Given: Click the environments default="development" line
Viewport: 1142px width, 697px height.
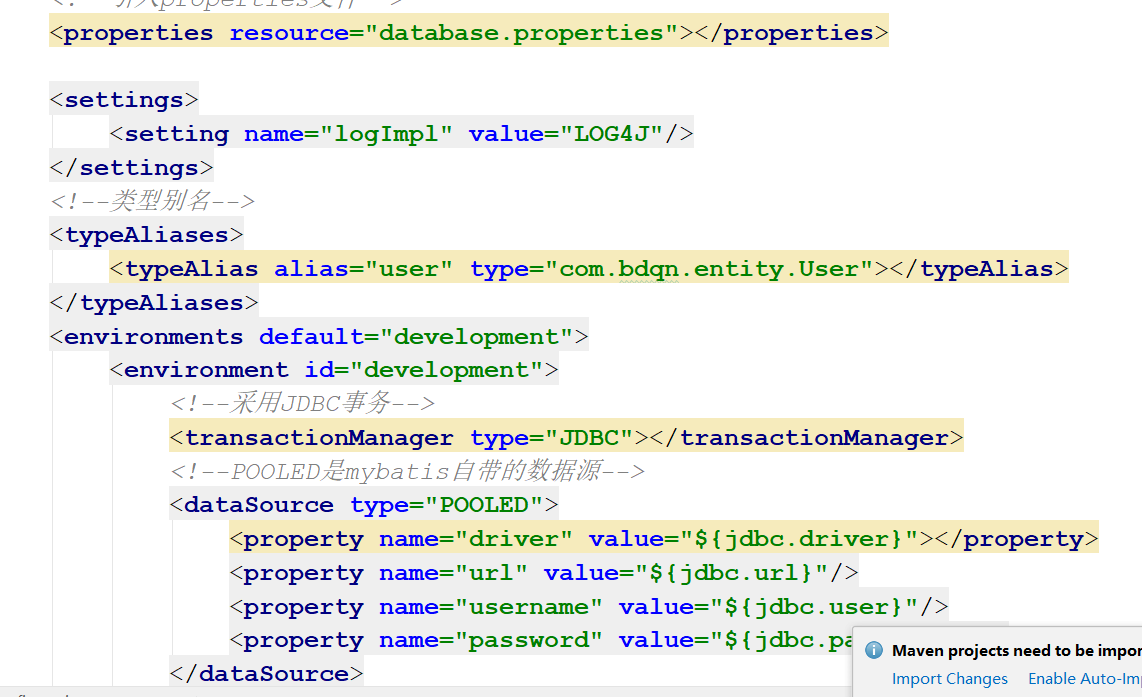Looking at the screenshot, I should 319,336.
